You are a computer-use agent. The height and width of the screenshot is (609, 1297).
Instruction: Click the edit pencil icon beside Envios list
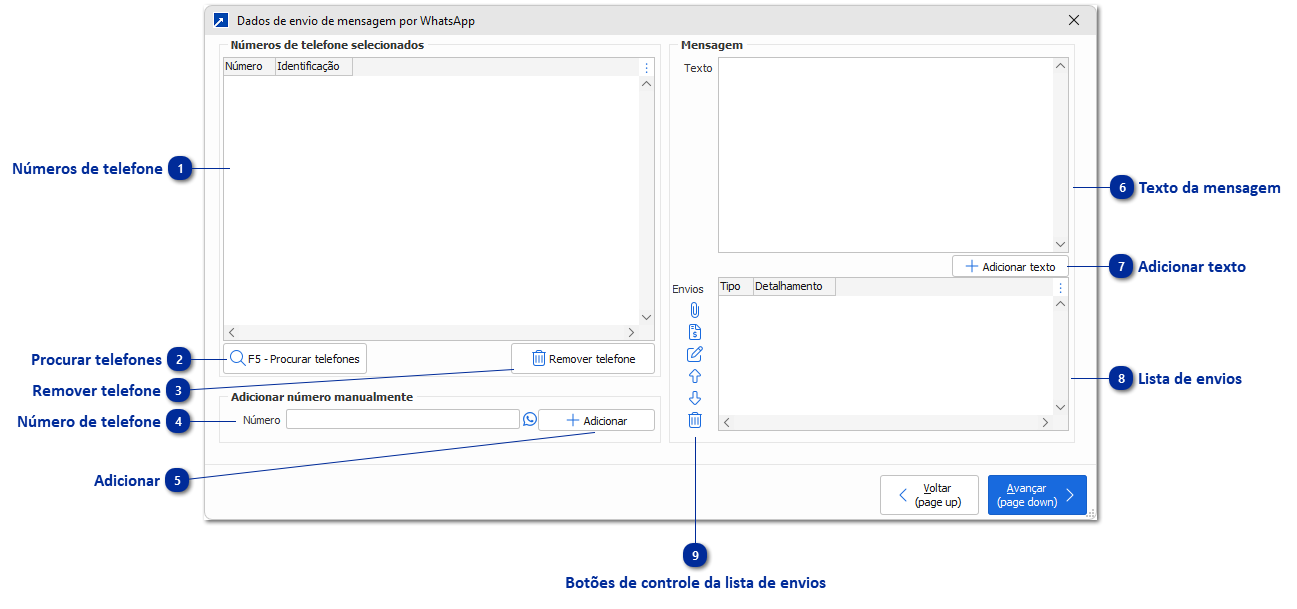pyautogui.click(x=695, y=354)
